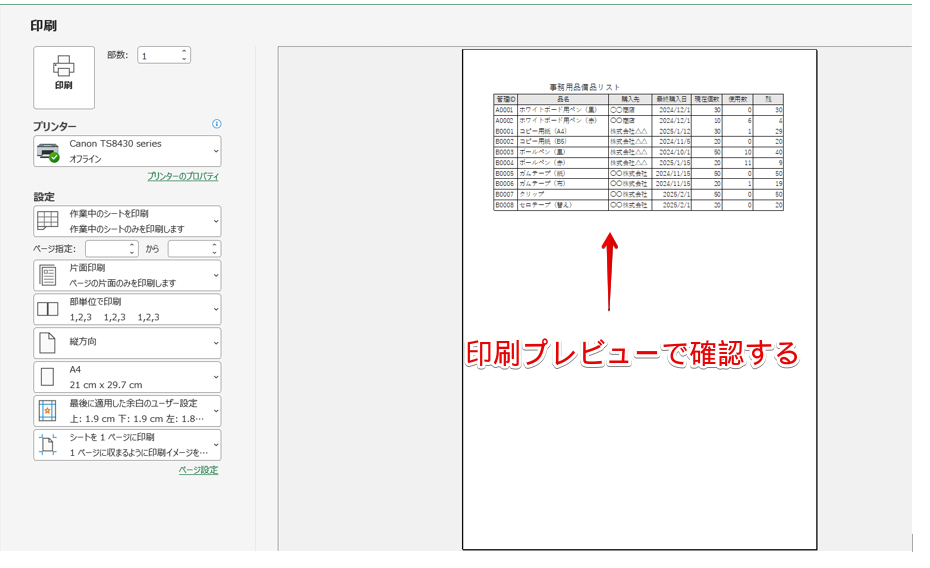Click cell A0001 in the preview table
930x568 pixels.
click(504, 110)
